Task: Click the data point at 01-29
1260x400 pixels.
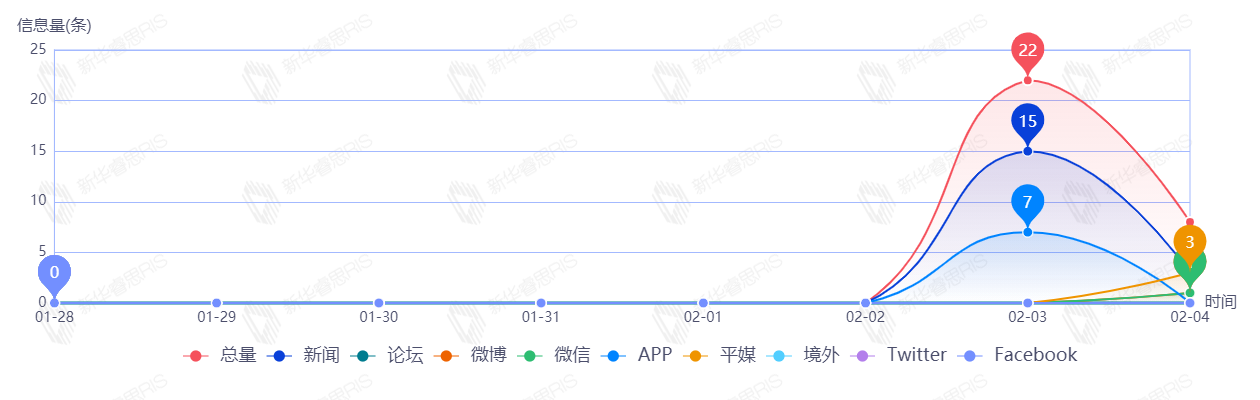Action: [x=216, y=303]
